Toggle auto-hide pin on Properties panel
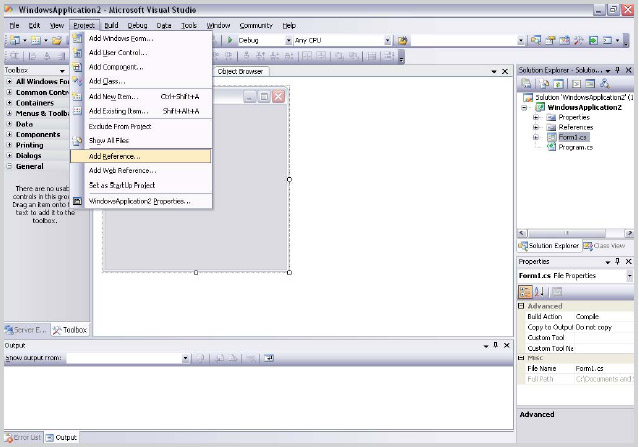 pos(618,261)
